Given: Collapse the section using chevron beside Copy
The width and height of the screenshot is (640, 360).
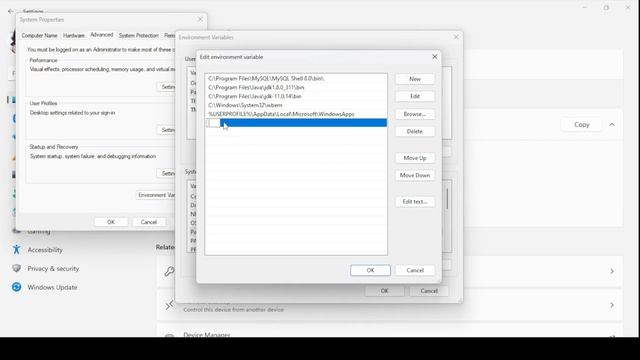Looking at the screenshot, I should click(612, 124).
